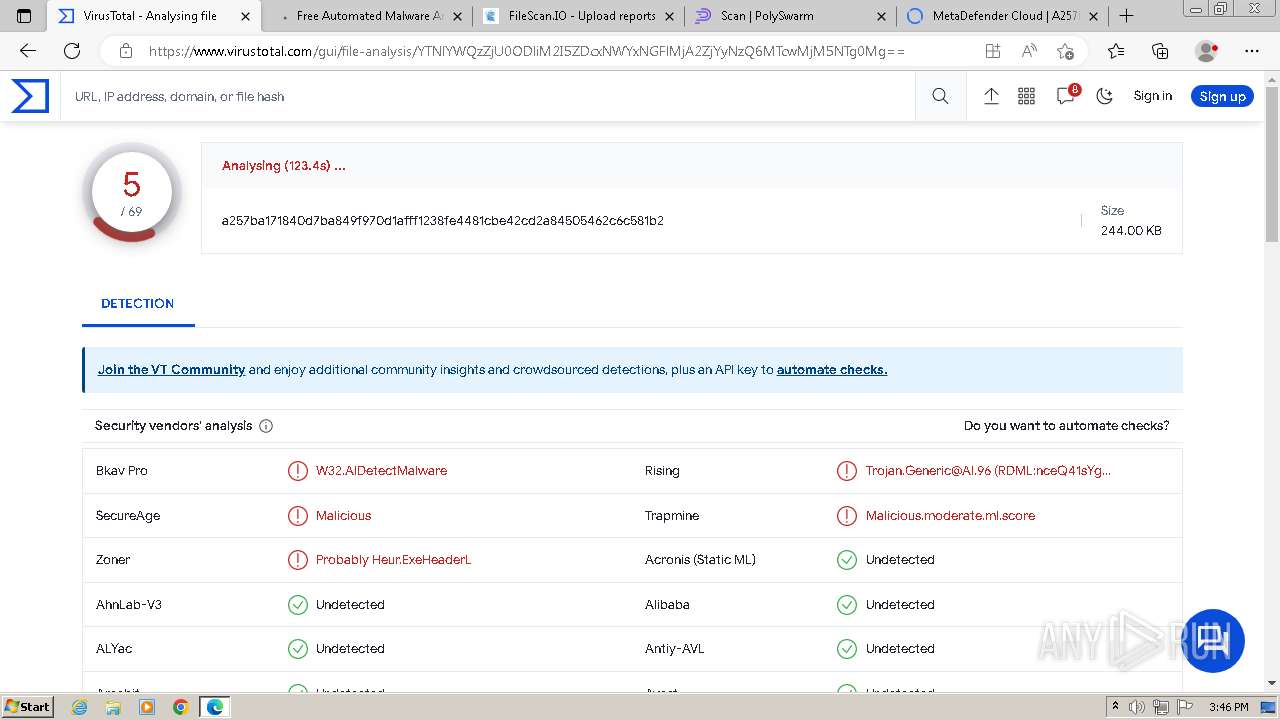Click the site info lock icon
1280x720 pixels.
pos(125,51)
